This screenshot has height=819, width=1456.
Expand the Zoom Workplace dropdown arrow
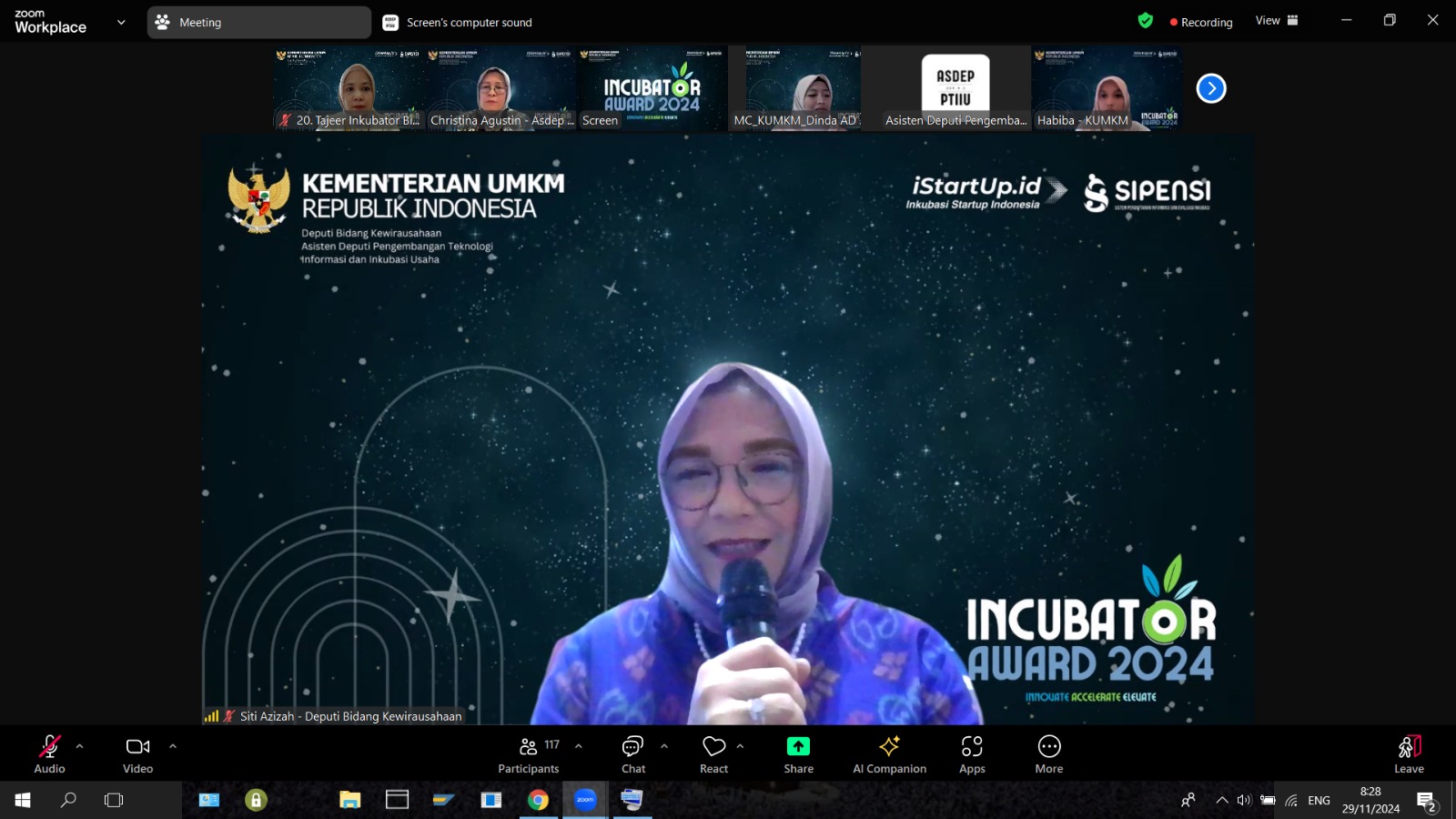(x=121, y=22)
